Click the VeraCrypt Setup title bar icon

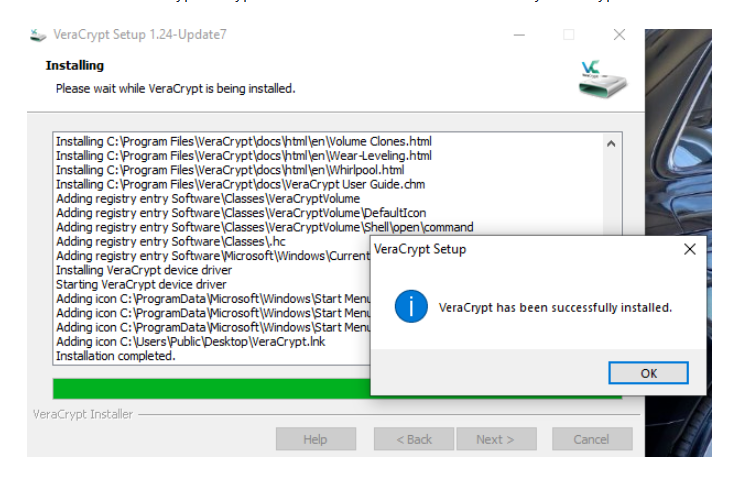pos(38,35)
